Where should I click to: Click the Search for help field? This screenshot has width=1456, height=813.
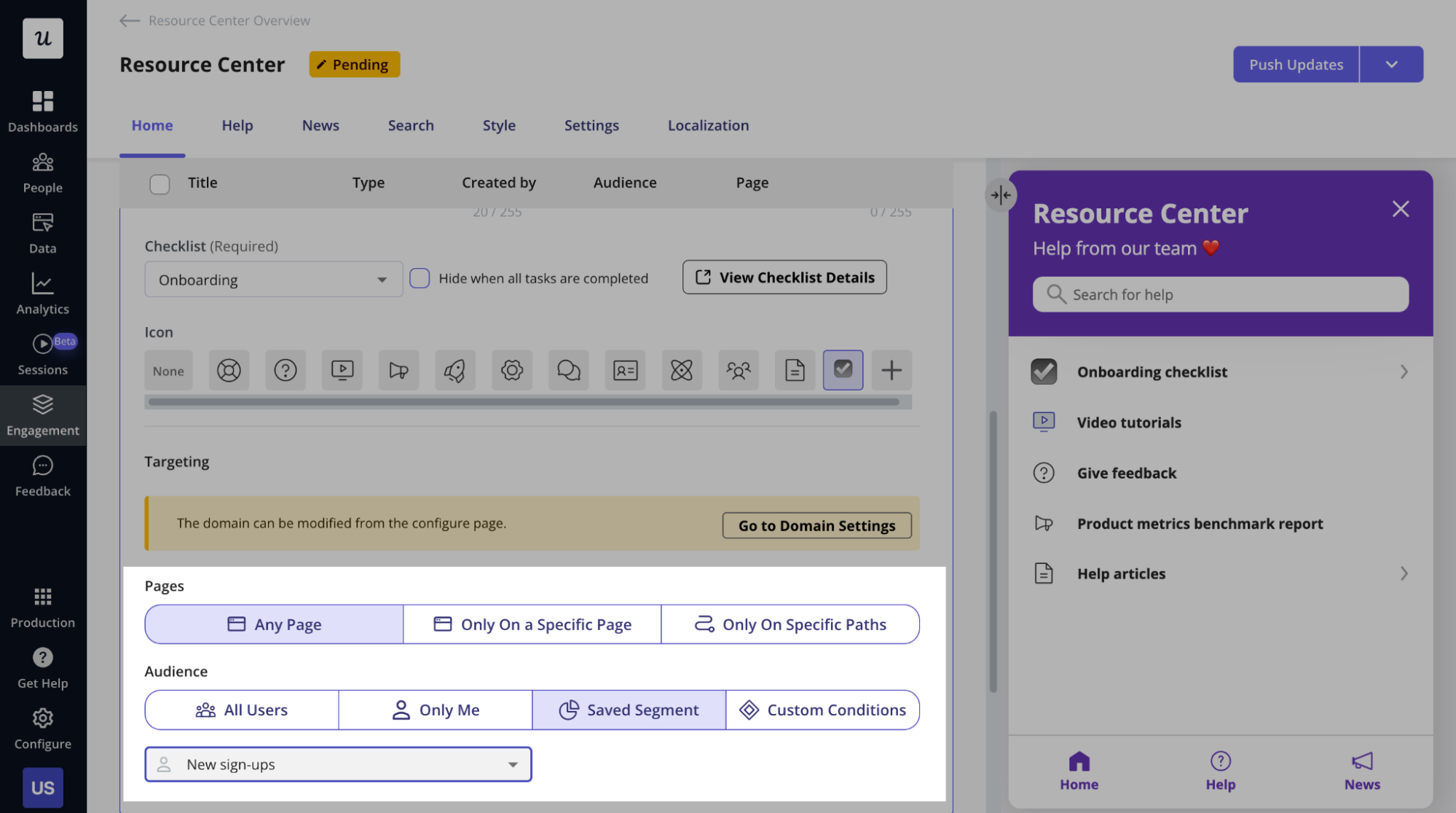1221,295
